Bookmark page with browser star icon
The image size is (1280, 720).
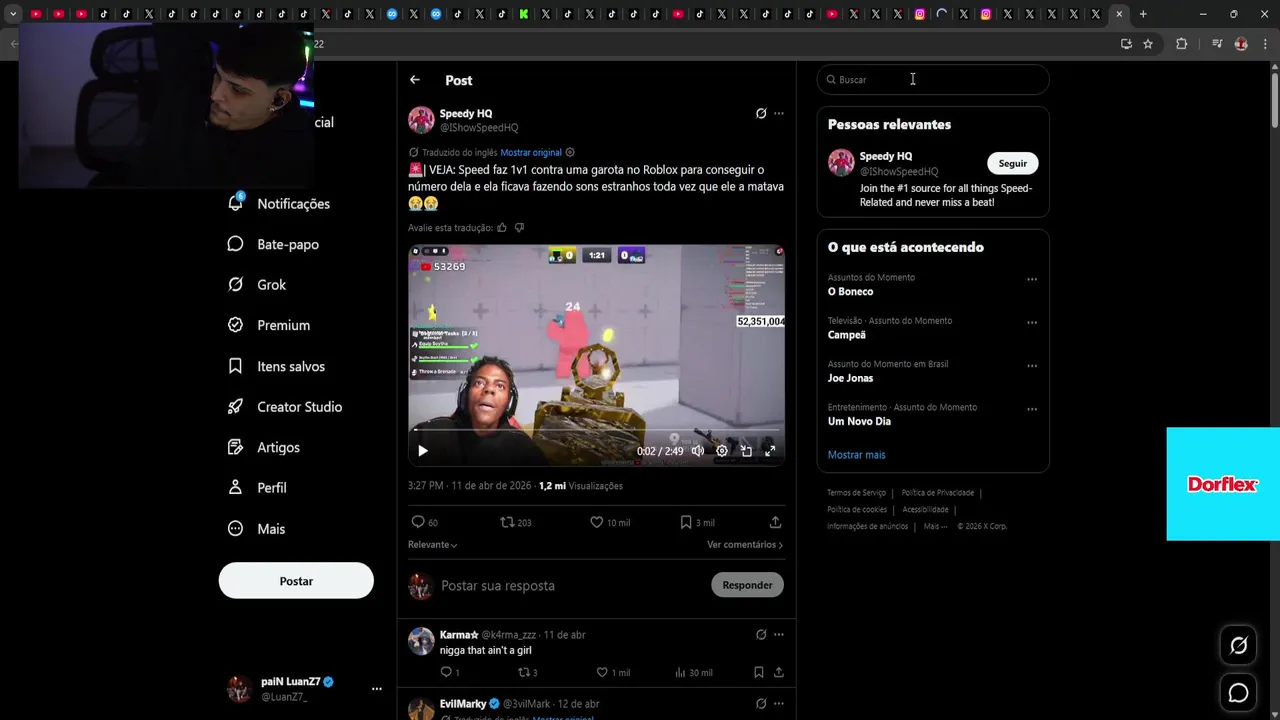[x=1148, y=44]
